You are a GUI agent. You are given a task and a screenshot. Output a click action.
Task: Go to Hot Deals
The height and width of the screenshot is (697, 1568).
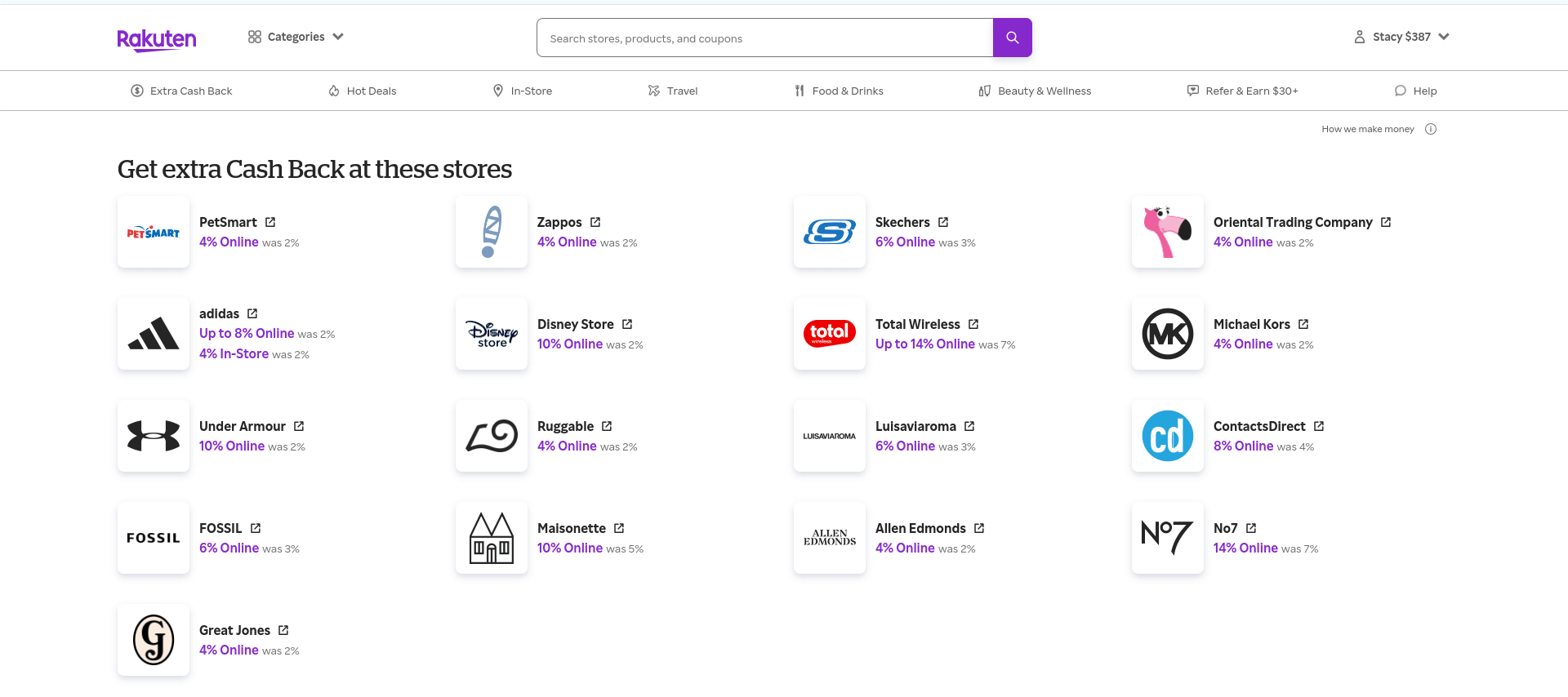tap(362, 91)
